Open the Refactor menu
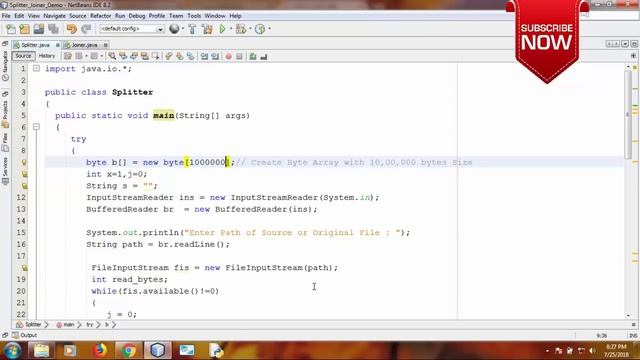This screenshot has width=640, height=360. pyautogui.click(x=100, y=16)
